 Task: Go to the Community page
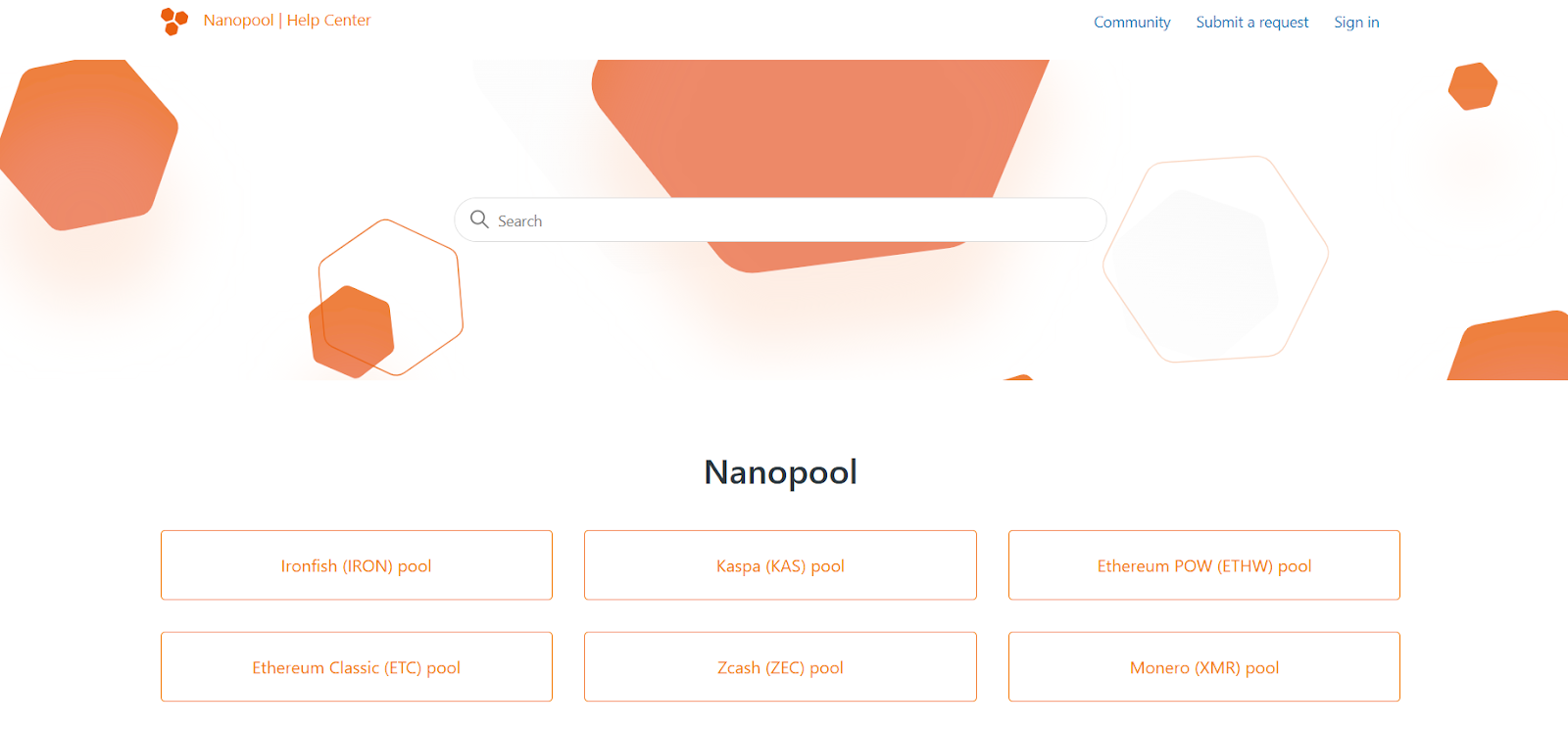point(1132,23)
